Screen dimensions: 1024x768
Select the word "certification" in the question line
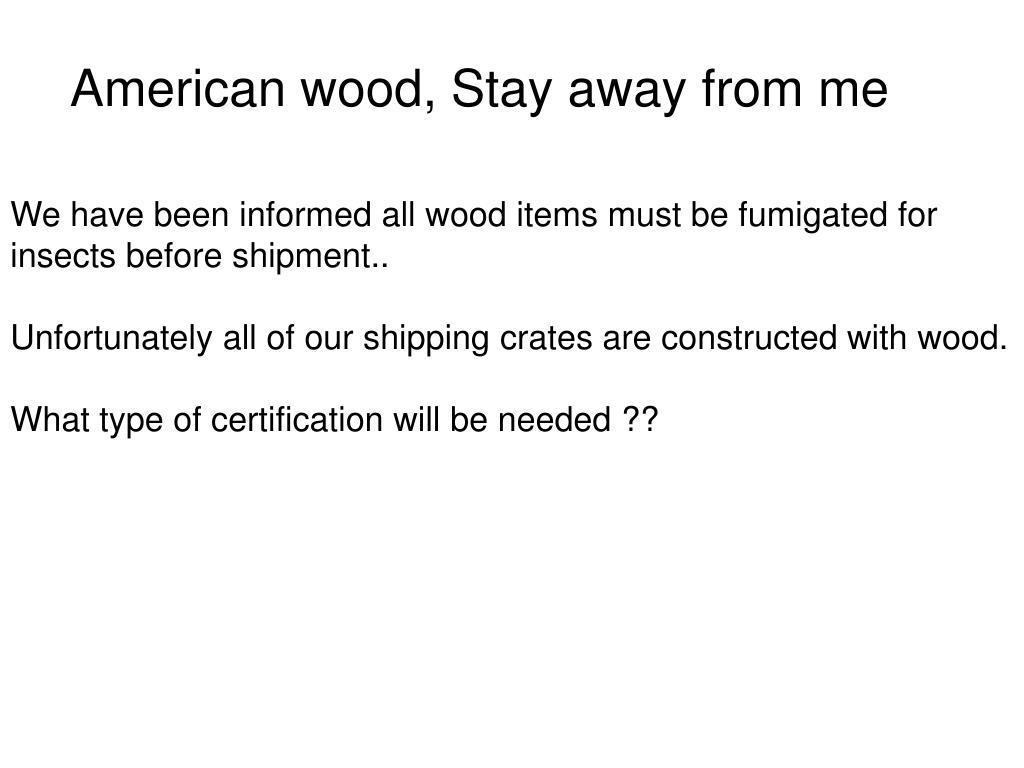pos(297,419)
